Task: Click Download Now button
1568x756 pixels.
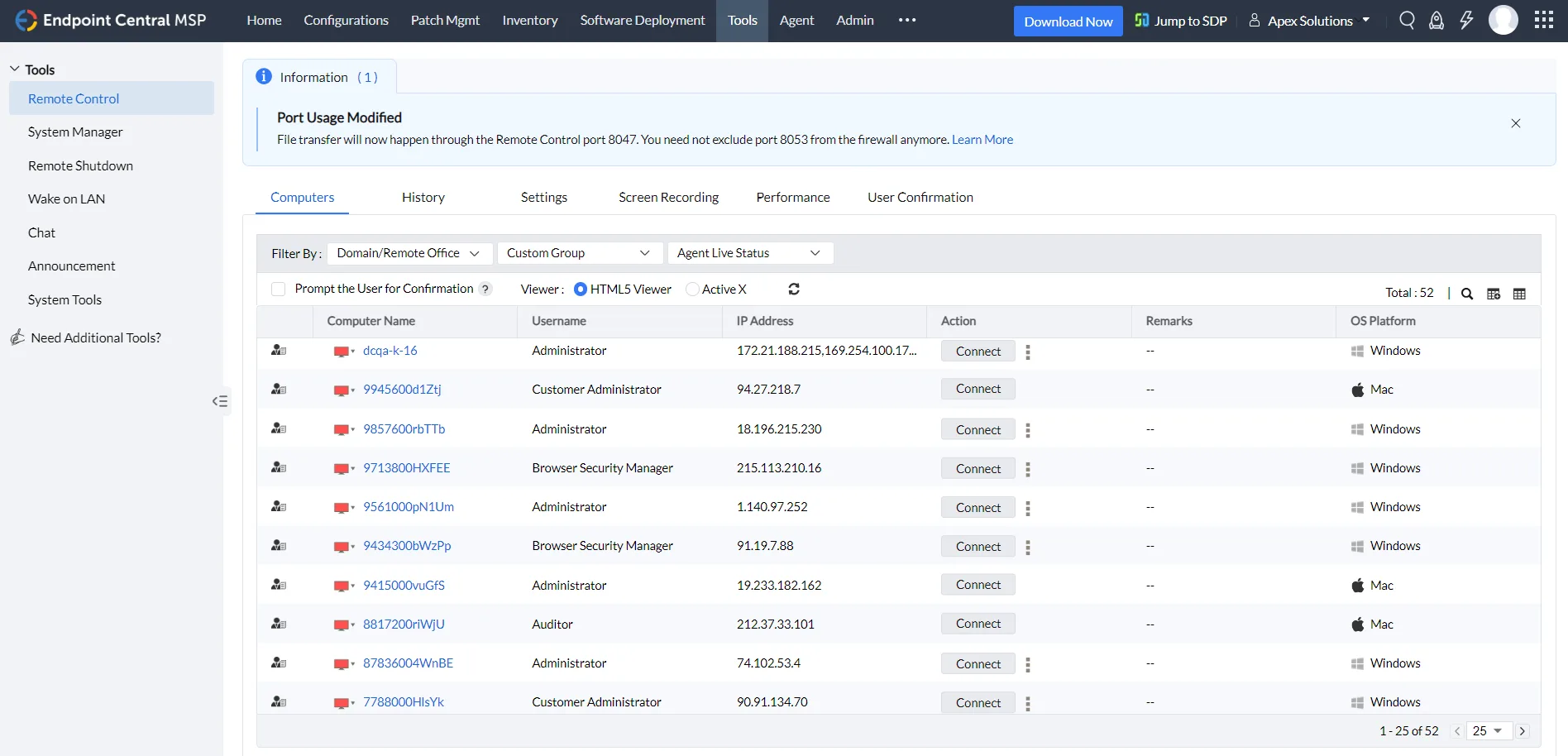Action: pyautogui.click(x=1068, y=22)
